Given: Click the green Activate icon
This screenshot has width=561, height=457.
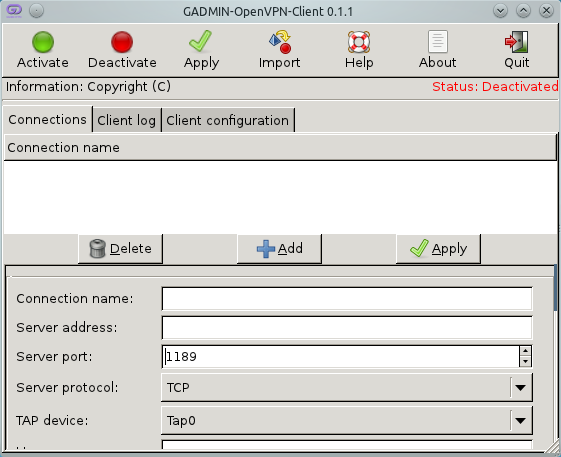Looking at the screenshot, I should point(43,42).
